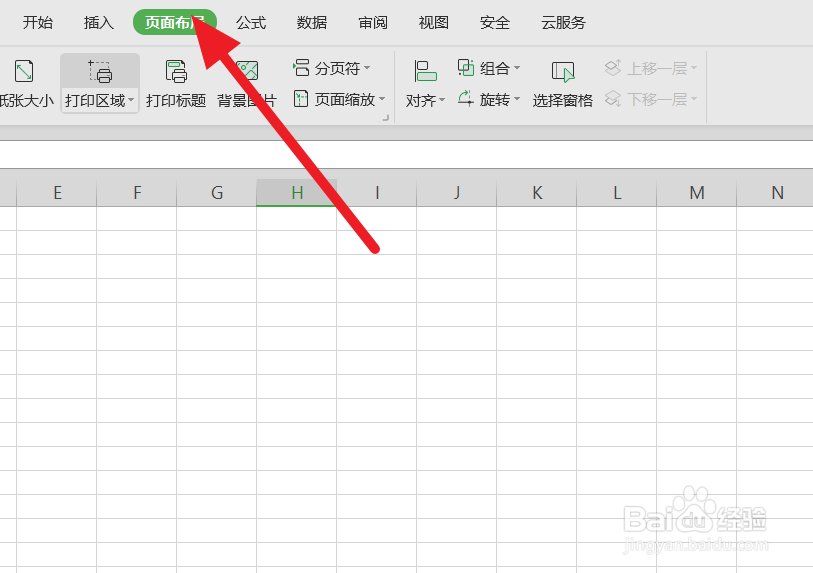This screenshot has height=573, width=813.
Task: Switch to the 插入 tab
Action: pos(99,22)
